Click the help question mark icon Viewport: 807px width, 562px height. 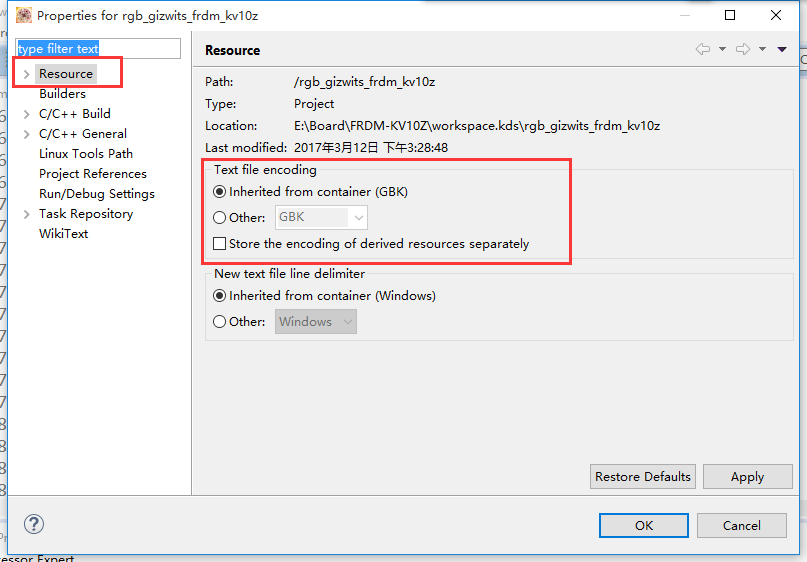pos(34,524)
